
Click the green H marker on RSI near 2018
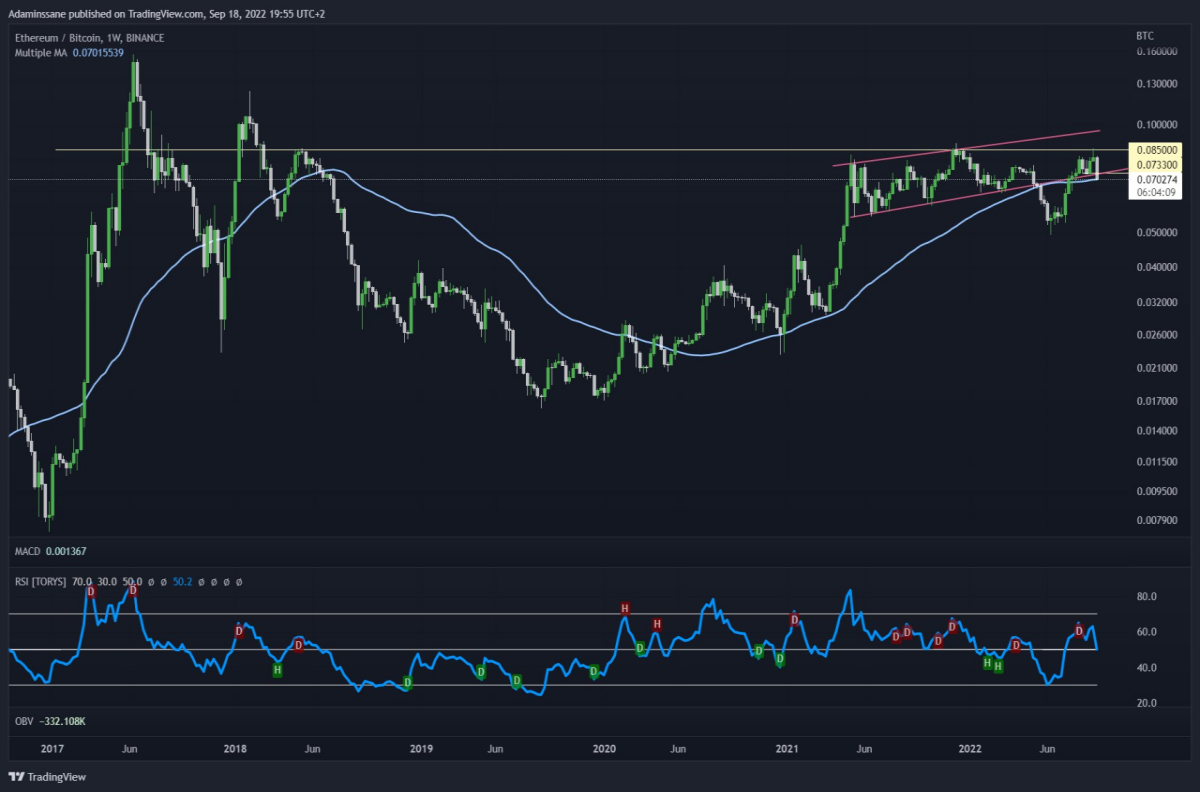(x=277, y=668)
